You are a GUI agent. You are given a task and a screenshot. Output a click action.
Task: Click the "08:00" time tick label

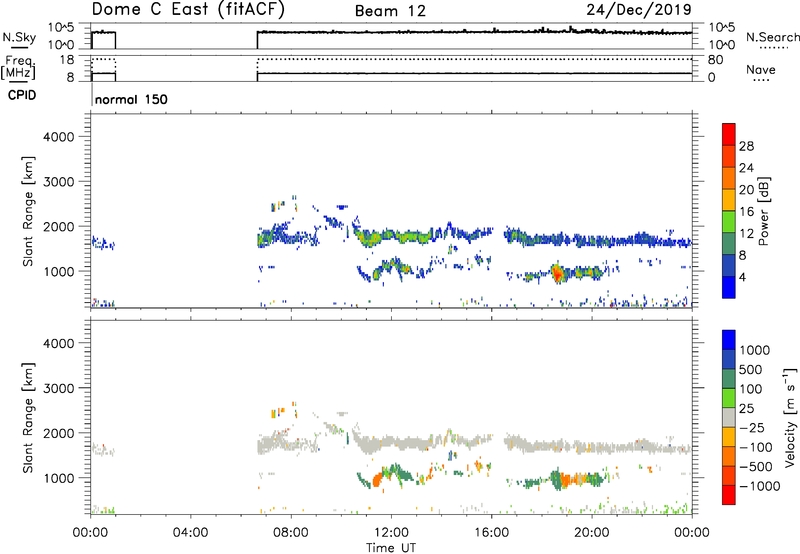click(x=291, y=533)
